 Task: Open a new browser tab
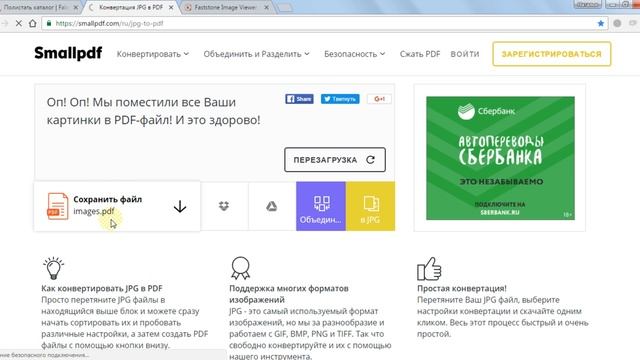(x=285, y=8)
